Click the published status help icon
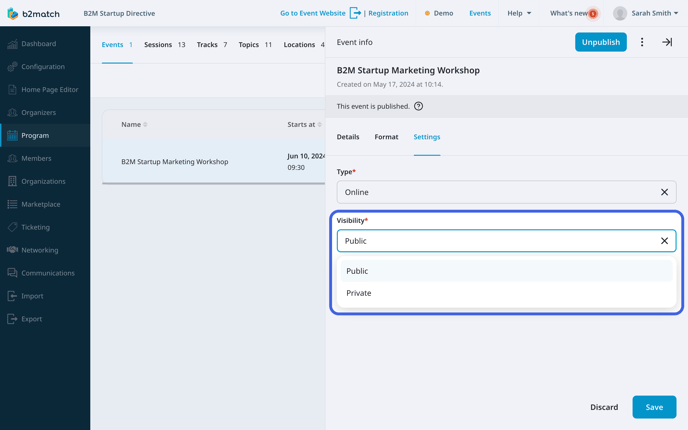The width and height of the screenshot is (688, 430). (x=419, y=106)
